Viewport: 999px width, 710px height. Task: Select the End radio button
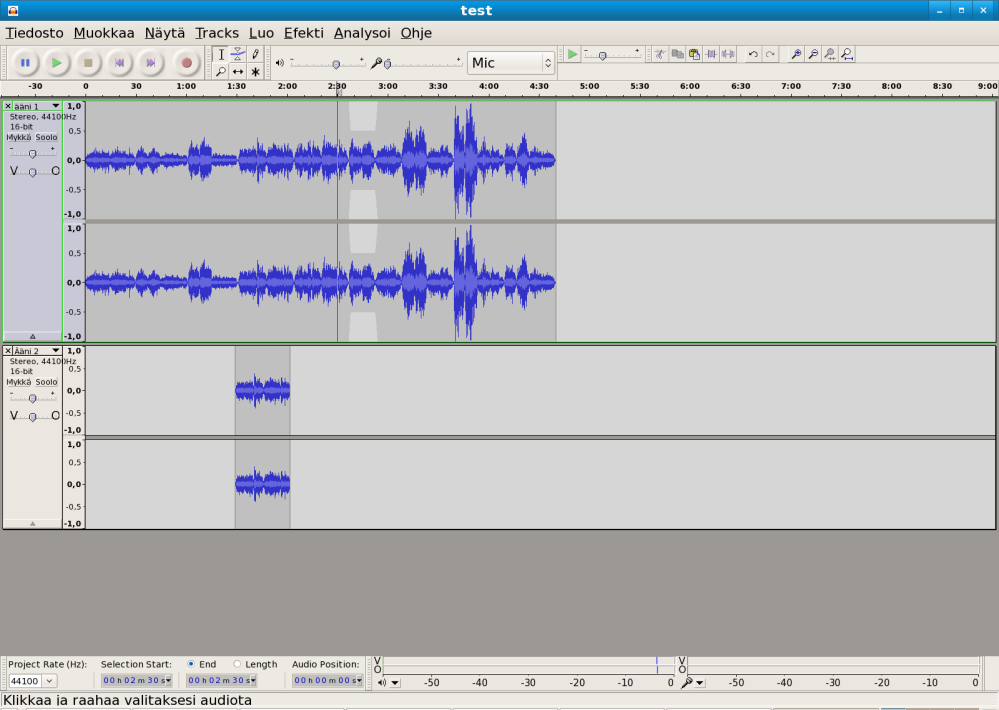[x=192, y=664]
